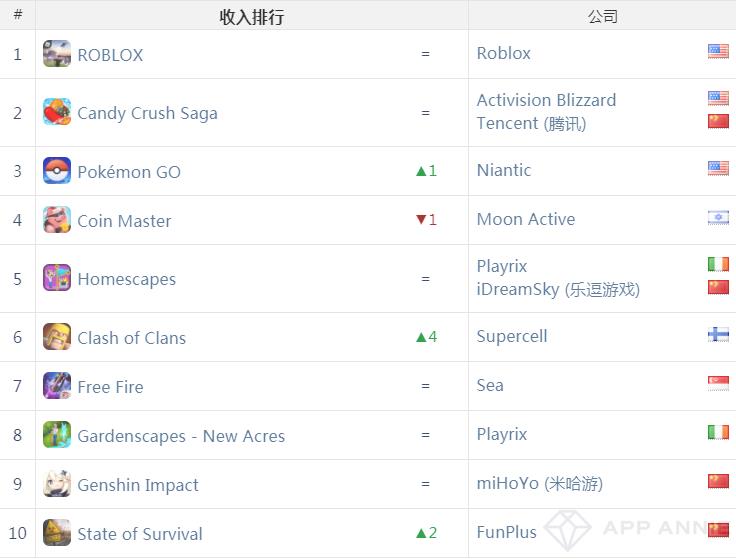The width and height of the screenshot is (736, 559).
Task: Click the Supercell company name
Action: pos(512,337)
